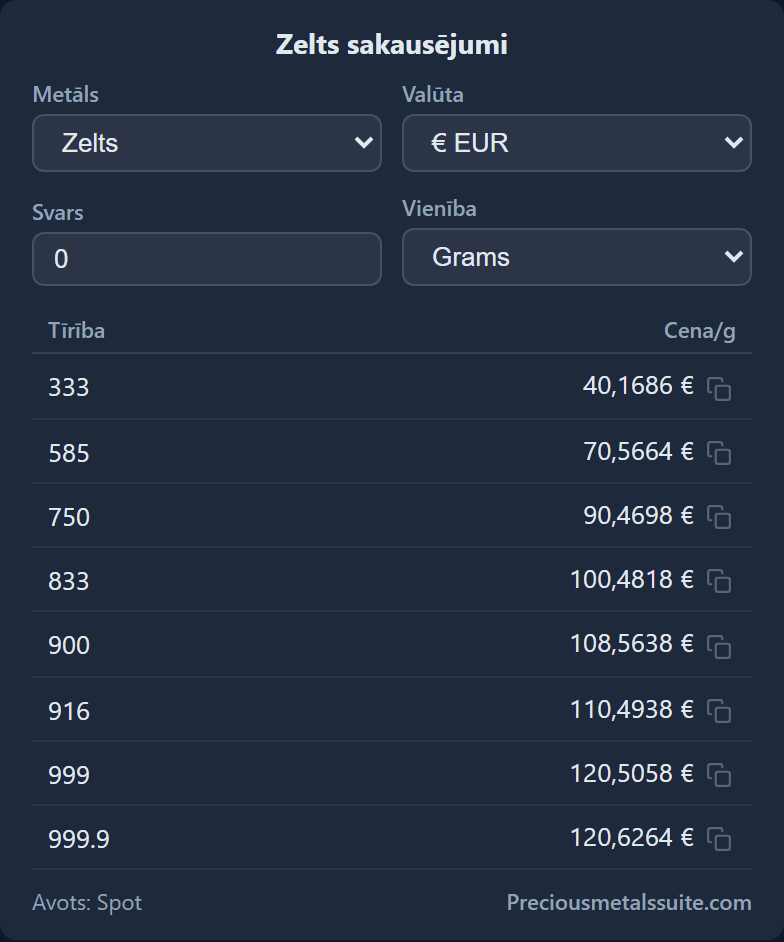Click the Svars weight input field
784x942 pixels.
click(207, 259)
